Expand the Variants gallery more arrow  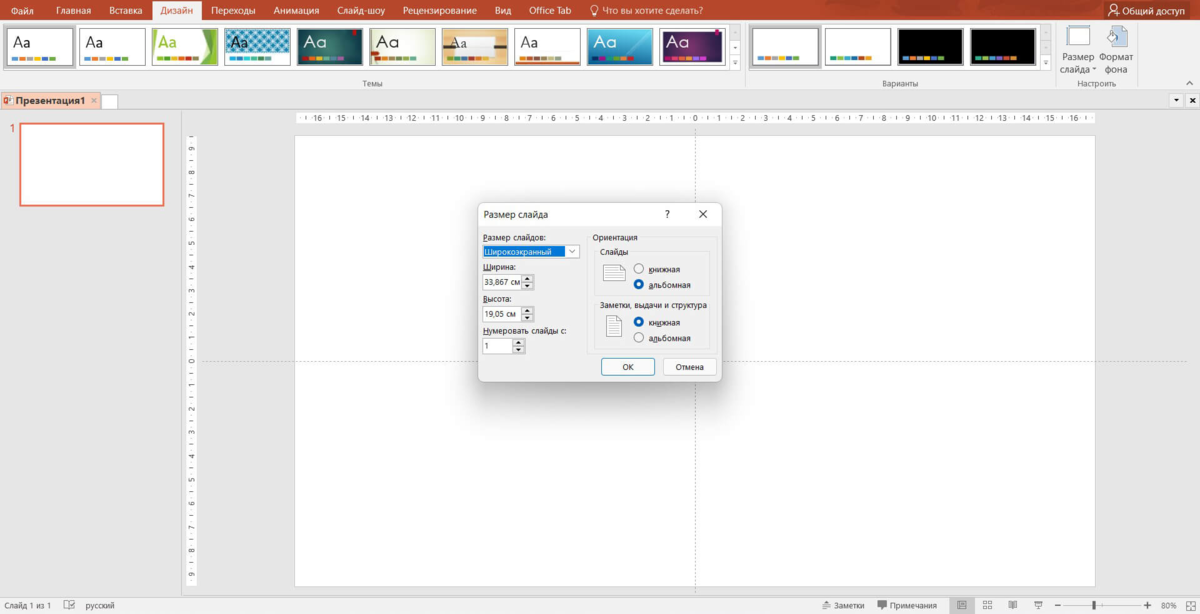(1046, 62)
